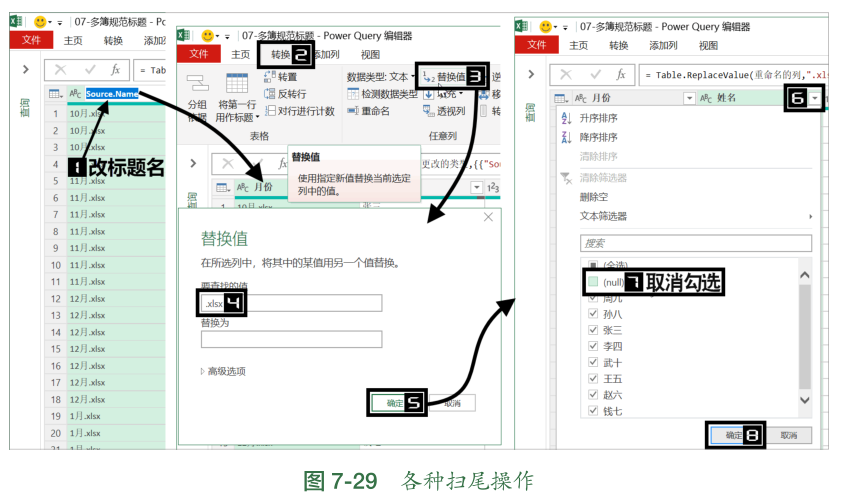This screenshot has height=494, width=843.
Task: Toggle the 孙八 checkbox
Action: 593,314
